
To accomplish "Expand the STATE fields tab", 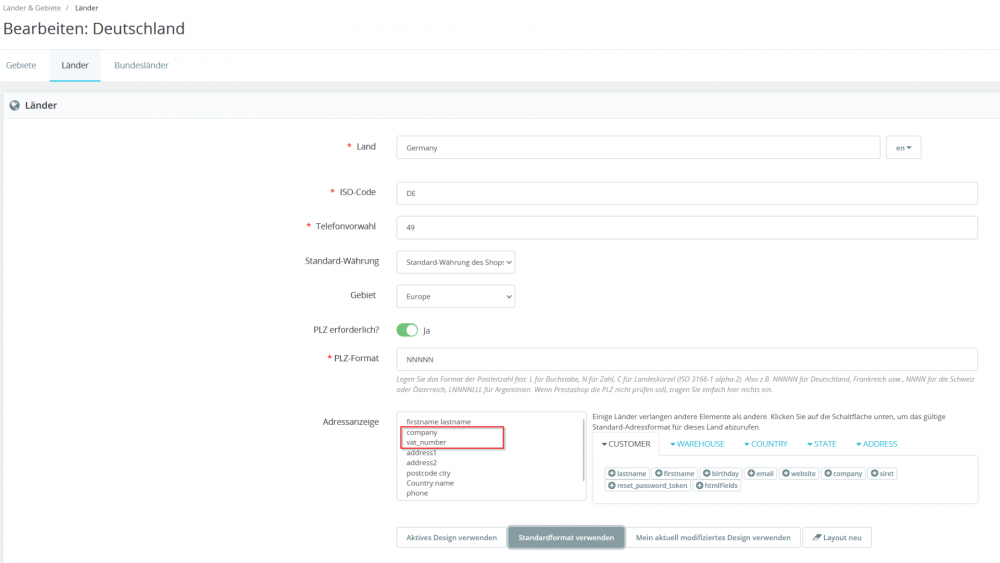I will [821, 444].
